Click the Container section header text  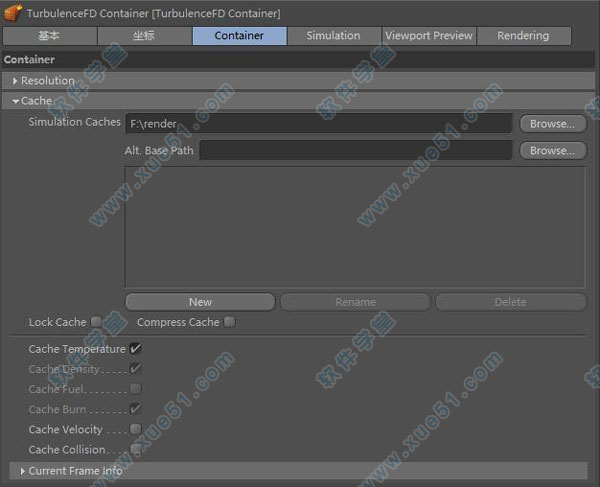pyautogui.click(x=29, y=60)
